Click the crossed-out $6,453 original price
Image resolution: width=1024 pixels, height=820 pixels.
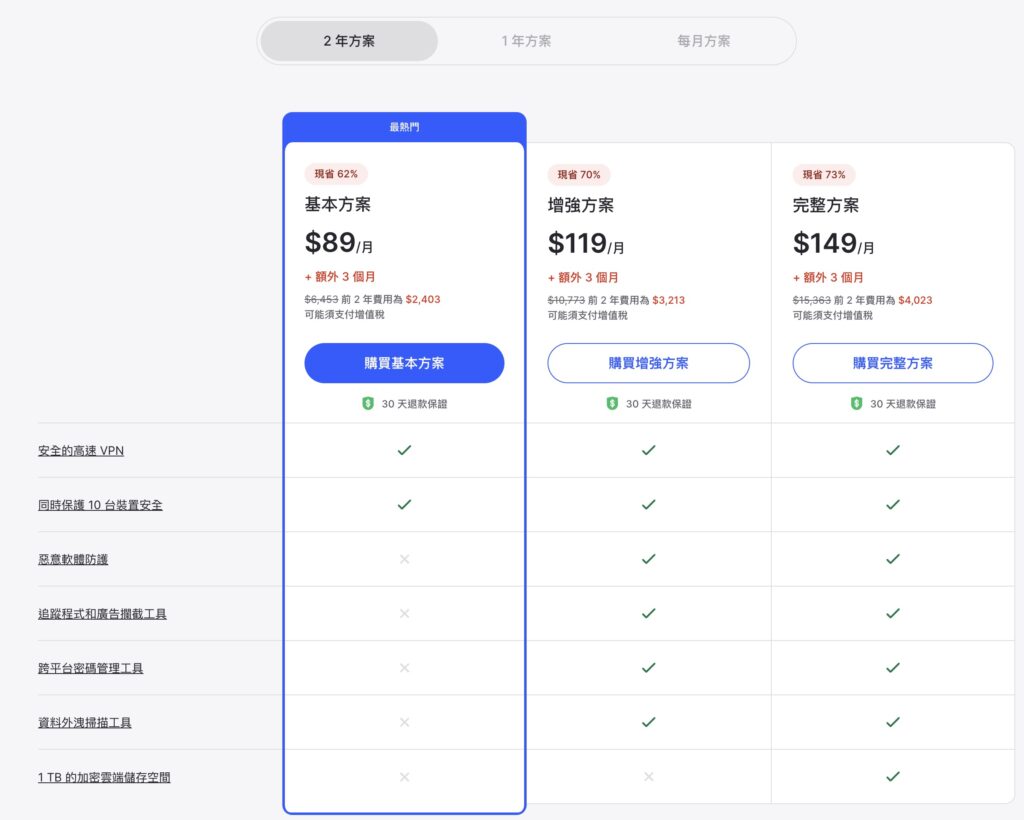point(321,299)
